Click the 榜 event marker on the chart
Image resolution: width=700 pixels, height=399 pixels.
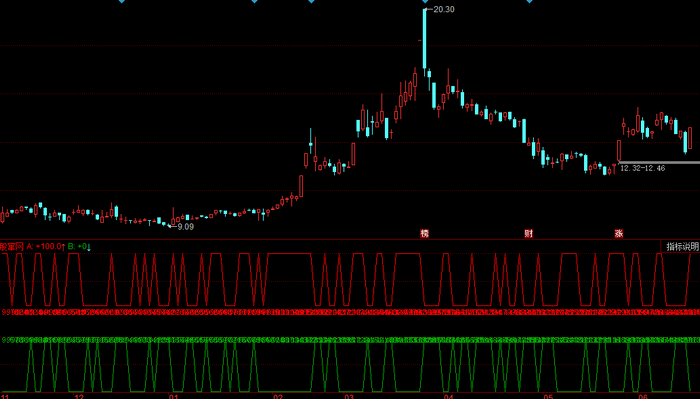[425, 233]
